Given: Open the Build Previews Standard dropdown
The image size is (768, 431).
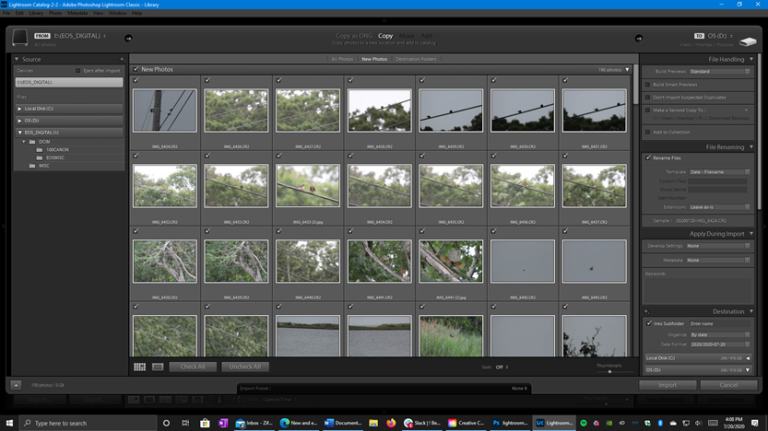Looking at the screenshot, I should pyautogui.click(x=720, y=72).
